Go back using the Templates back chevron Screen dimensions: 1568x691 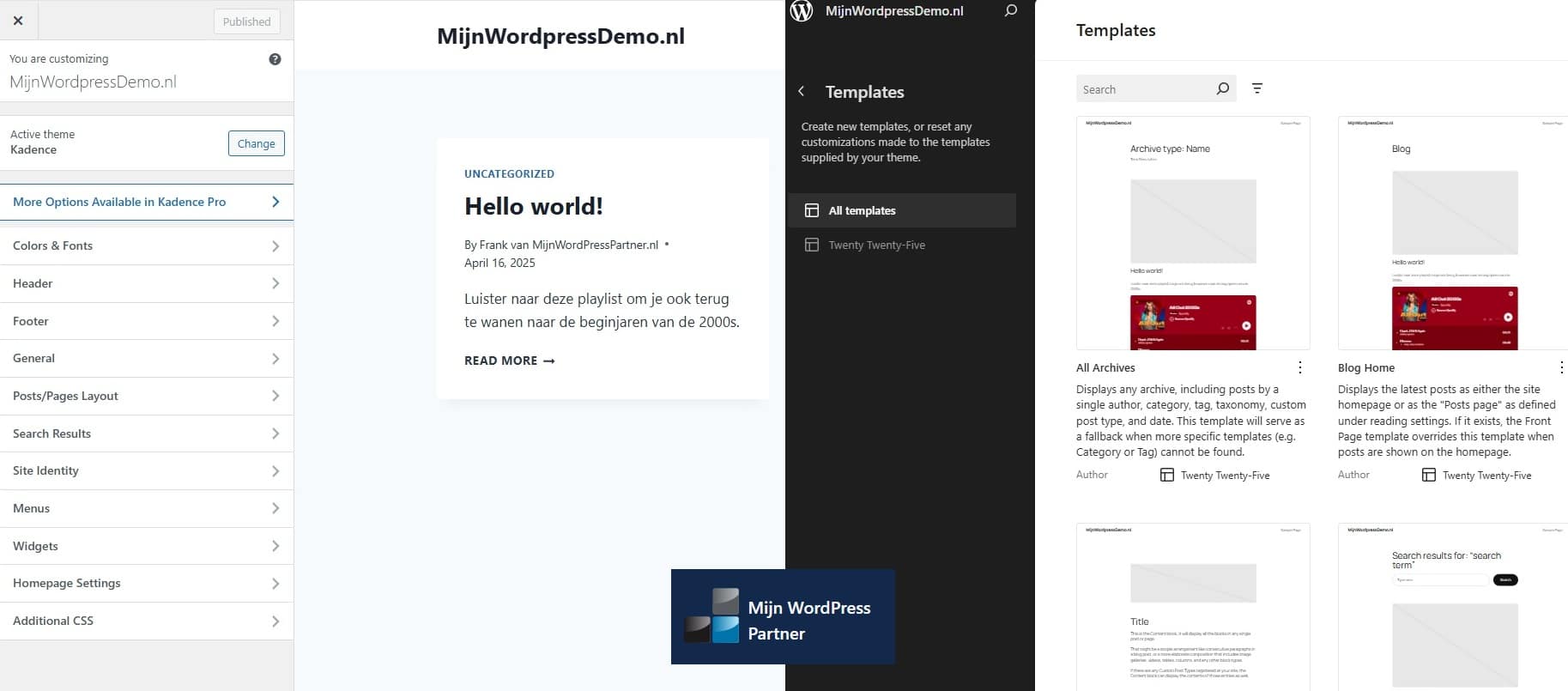pos(802,91)
